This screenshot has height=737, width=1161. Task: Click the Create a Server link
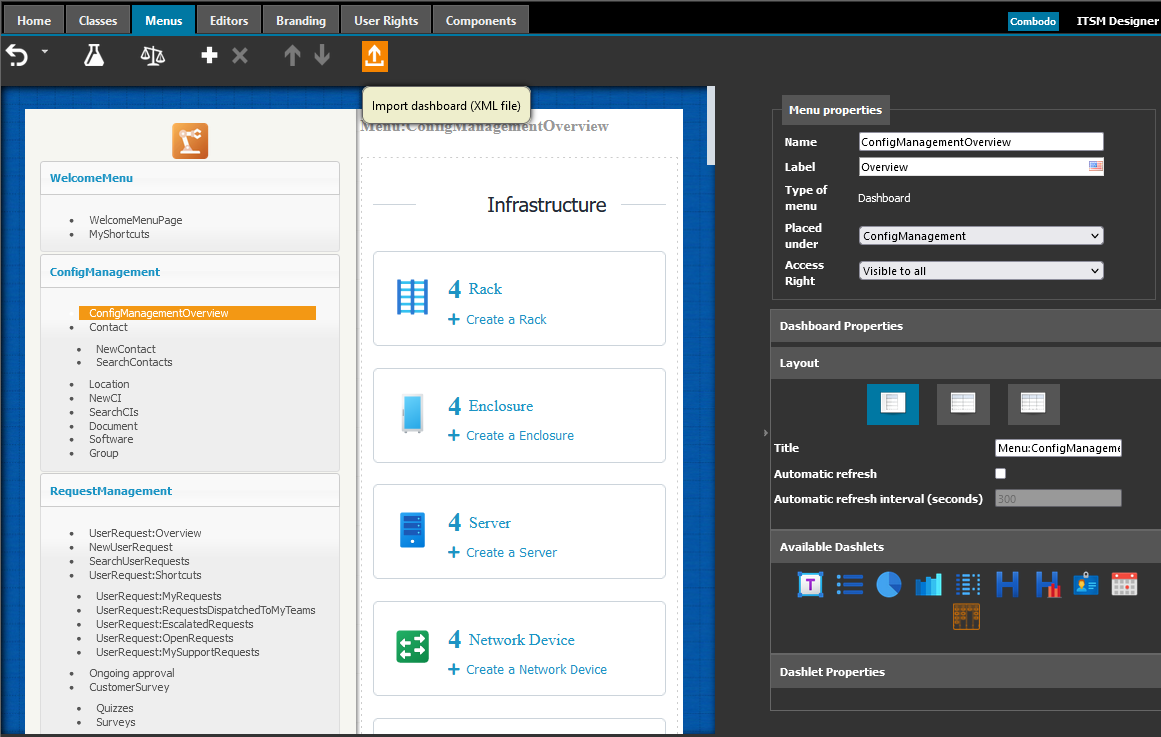point(511,553)
